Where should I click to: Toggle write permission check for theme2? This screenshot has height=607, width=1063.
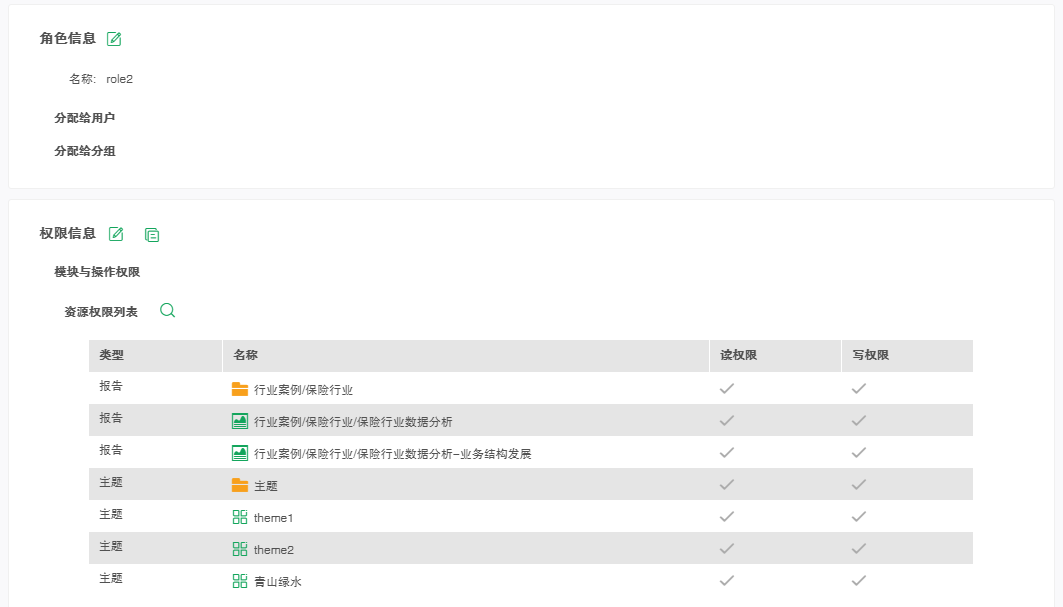(858, 549)
